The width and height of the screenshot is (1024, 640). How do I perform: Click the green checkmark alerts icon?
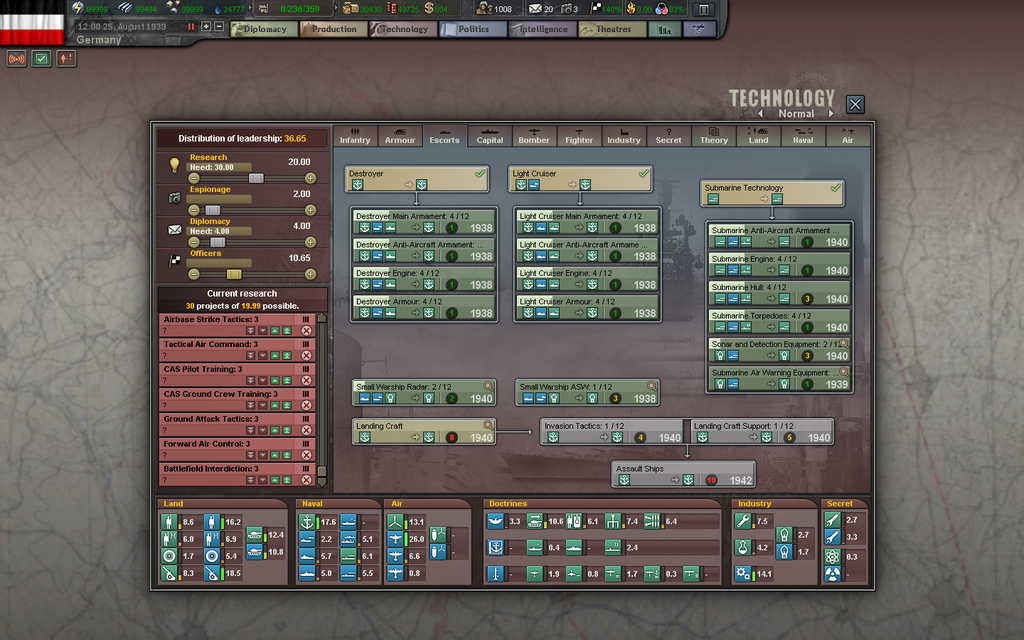coord(41,59)
